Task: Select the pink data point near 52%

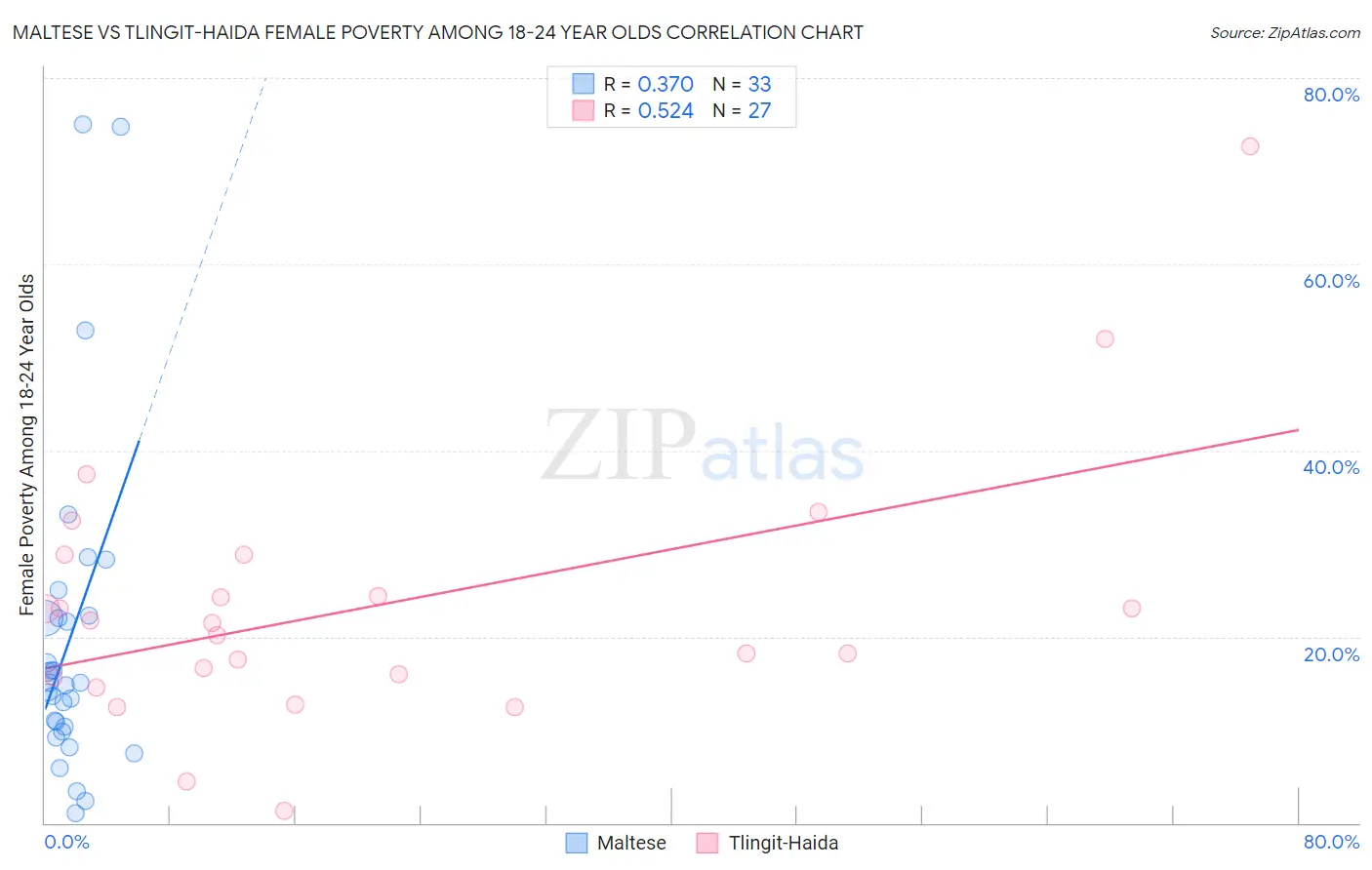Action: (1105, 339)
